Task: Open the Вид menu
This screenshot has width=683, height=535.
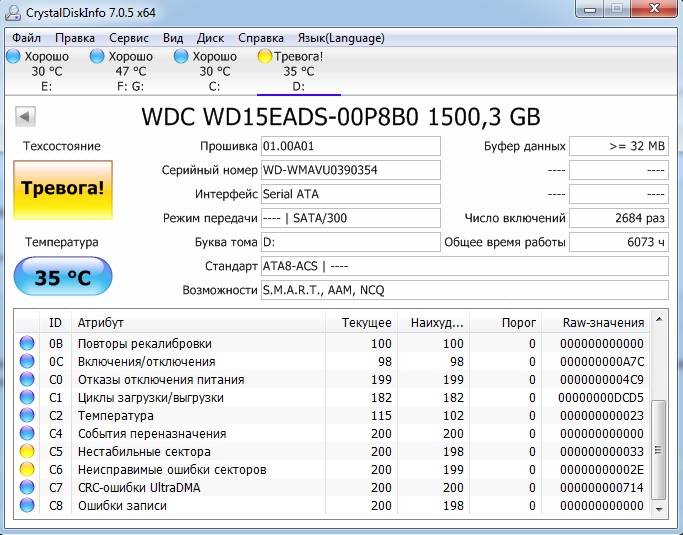Action: tap(173, 38)
